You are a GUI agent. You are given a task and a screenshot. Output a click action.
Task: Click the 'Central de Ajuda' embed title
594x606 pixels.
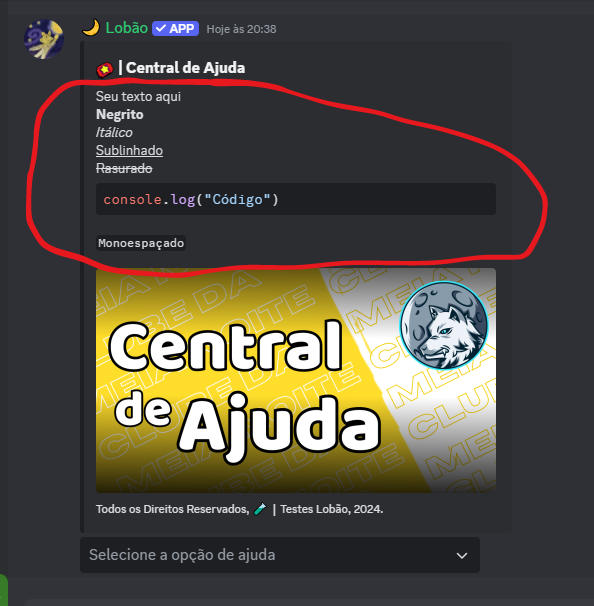point(186,68)
